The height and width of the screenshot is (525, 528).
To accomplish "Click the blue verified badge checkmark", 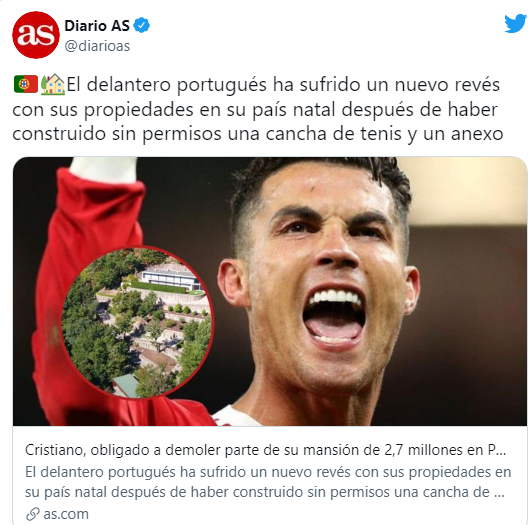I will [142, 25].
